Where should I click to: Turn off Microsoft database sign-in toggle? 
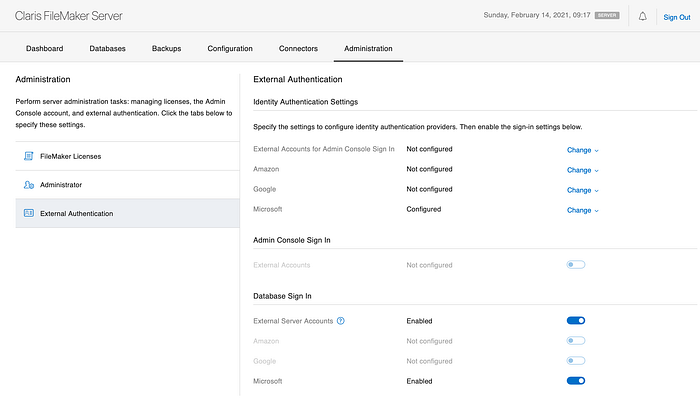click(575, 381)
